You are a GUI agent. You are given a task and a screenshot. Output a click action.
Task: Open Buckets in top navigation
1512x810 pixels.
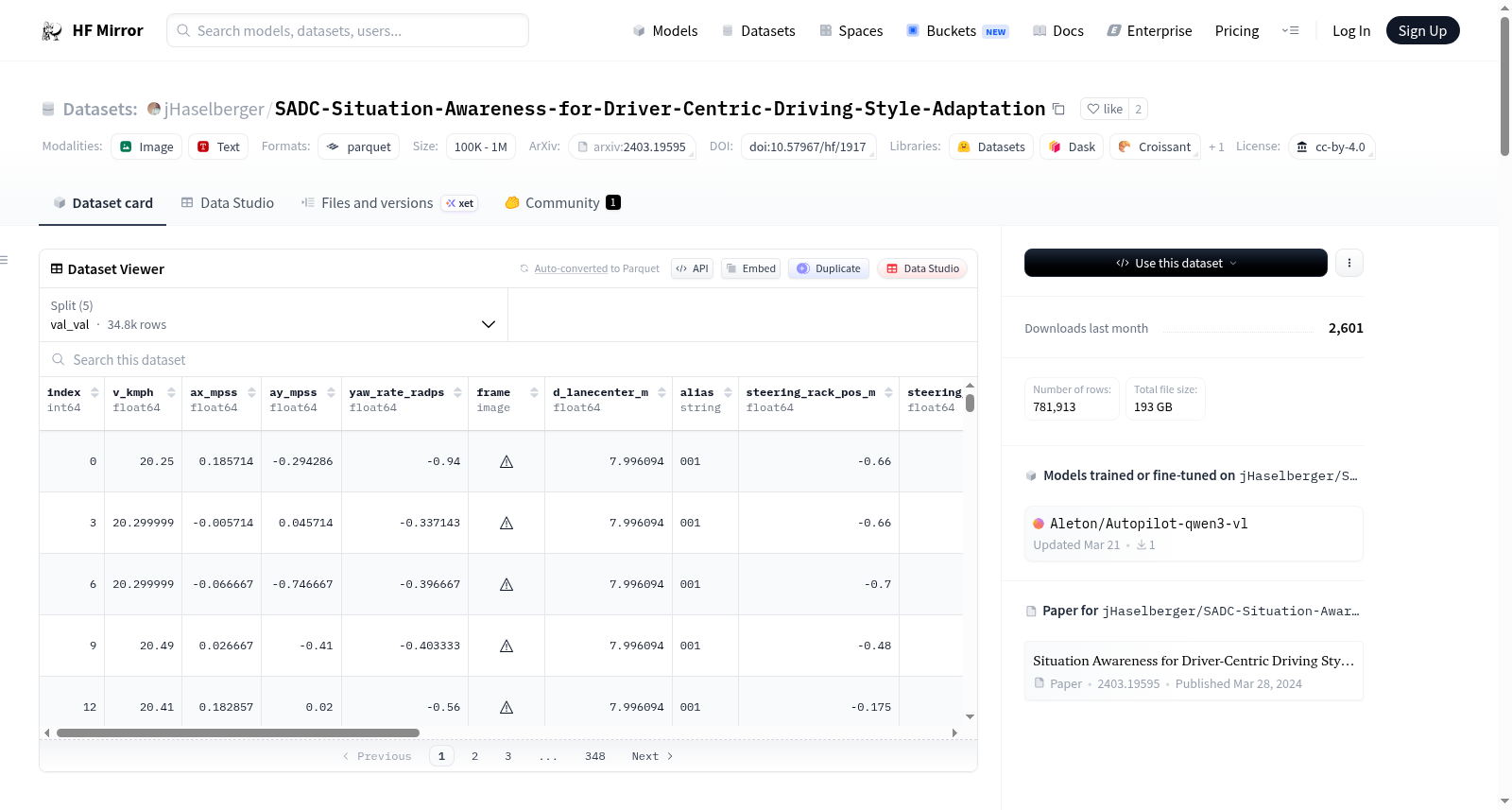tap(957, 30)
